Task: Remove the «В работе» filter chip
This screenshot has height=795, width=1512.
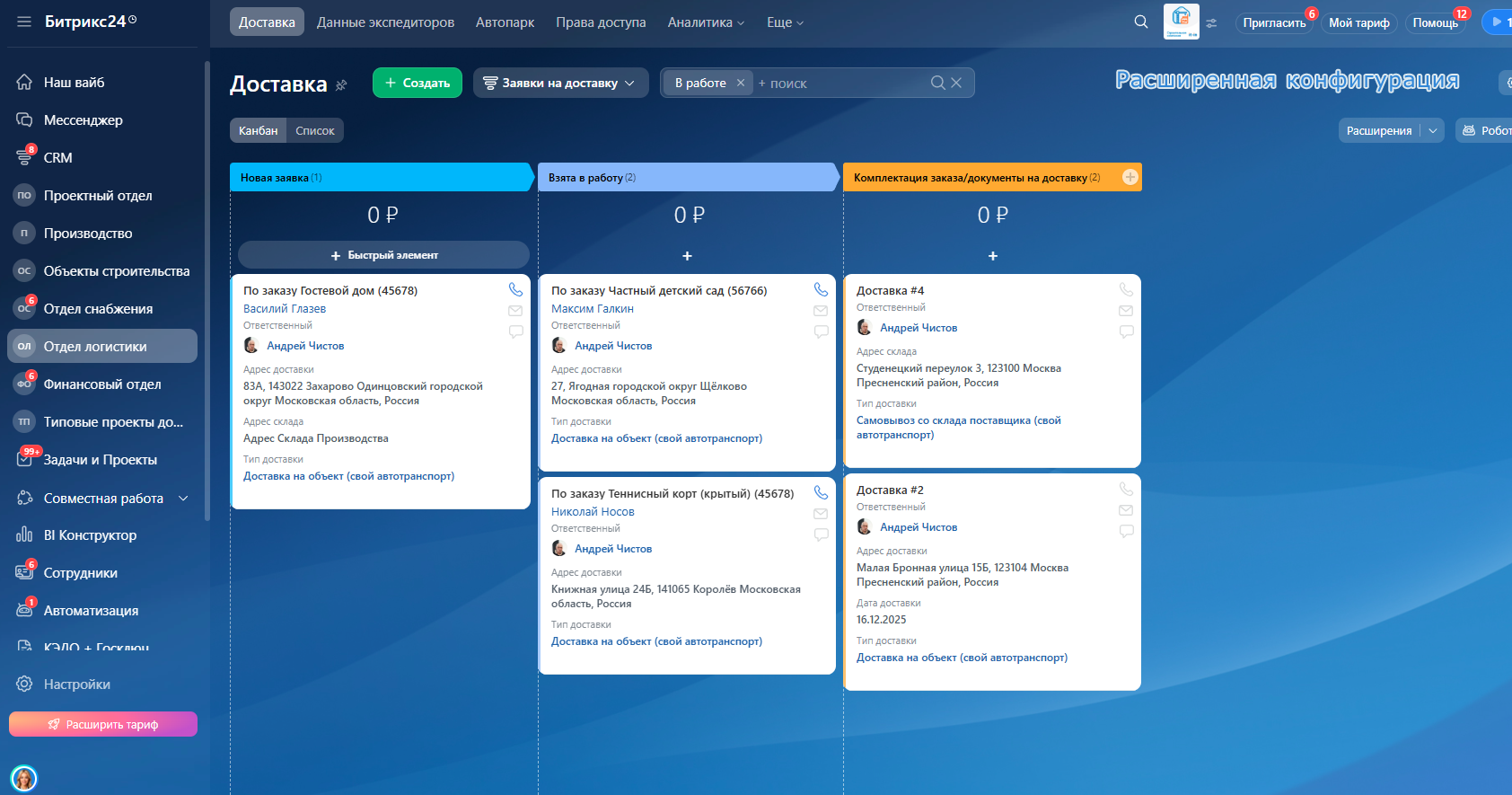Action: tap(741, 83)
